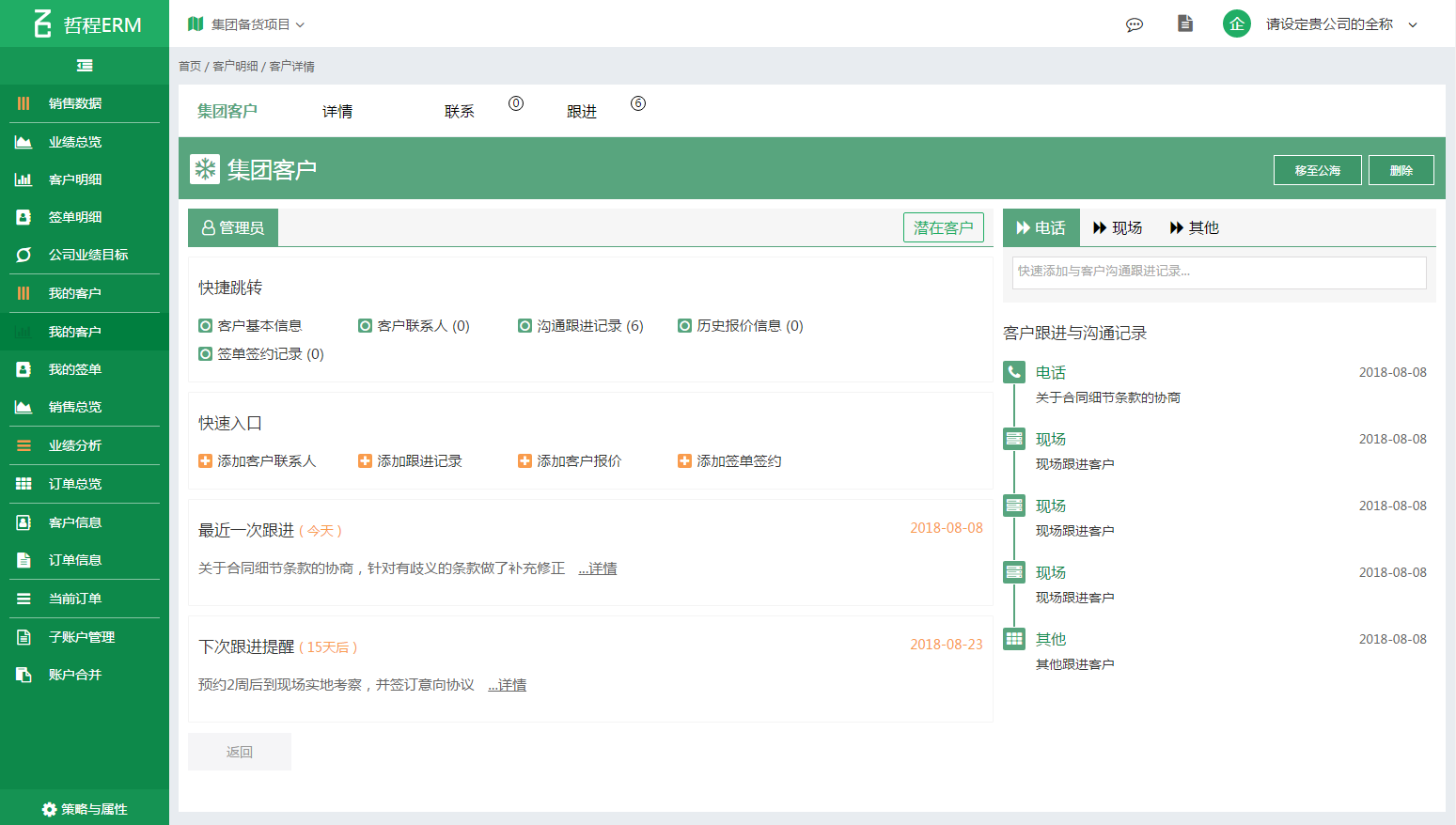Focus the quick follow-up record input field
This screenshot has width=1456, height=825.
1218,272
